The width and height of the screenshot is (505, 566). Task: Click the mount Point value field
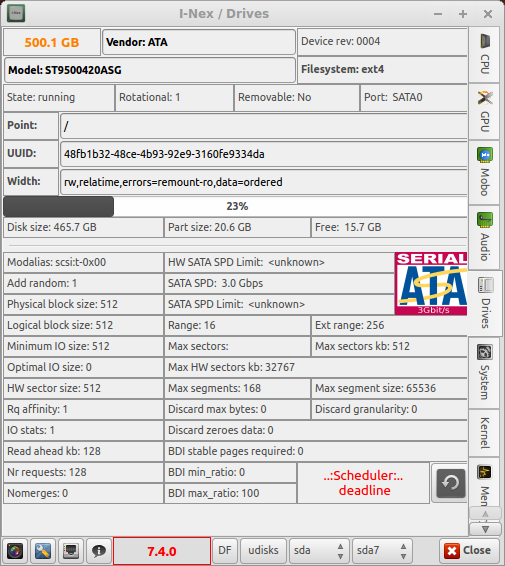click(x=264, y=126)
